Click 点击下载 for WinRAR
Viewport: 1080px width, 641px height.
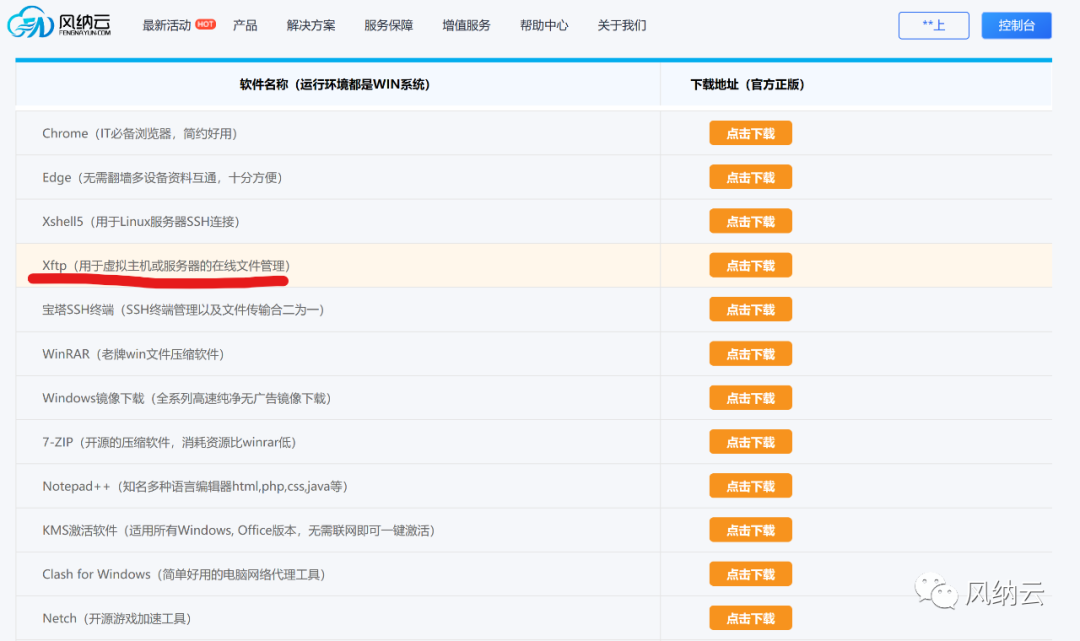click(751, 354)
